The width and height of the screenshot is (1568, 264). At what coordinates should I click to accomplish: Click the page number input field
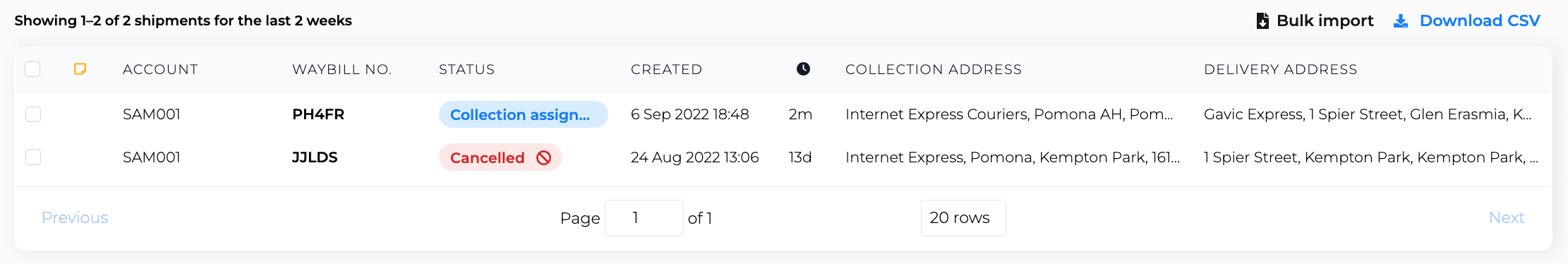(x=644, y=217)
